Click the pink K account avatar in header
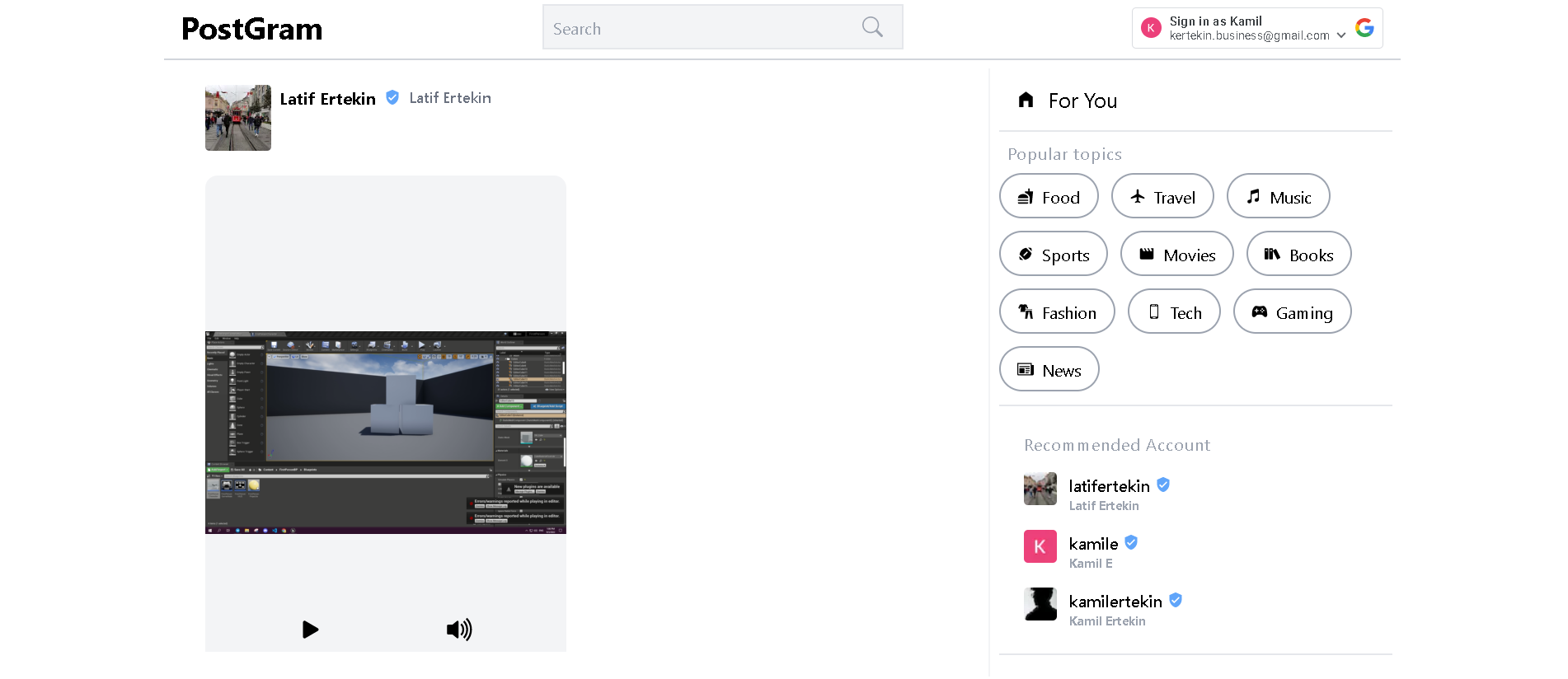Screen dimensions: 1568x679 (x=1151, y=28)
